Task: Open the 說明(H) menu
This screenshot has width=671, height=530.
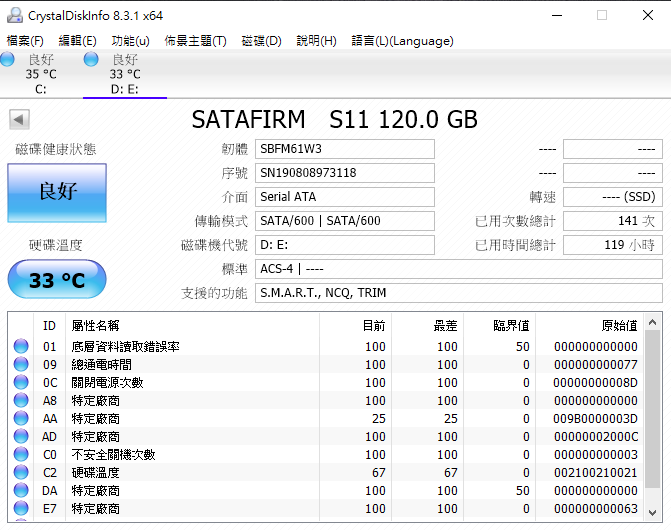Action: coord(317,41)
